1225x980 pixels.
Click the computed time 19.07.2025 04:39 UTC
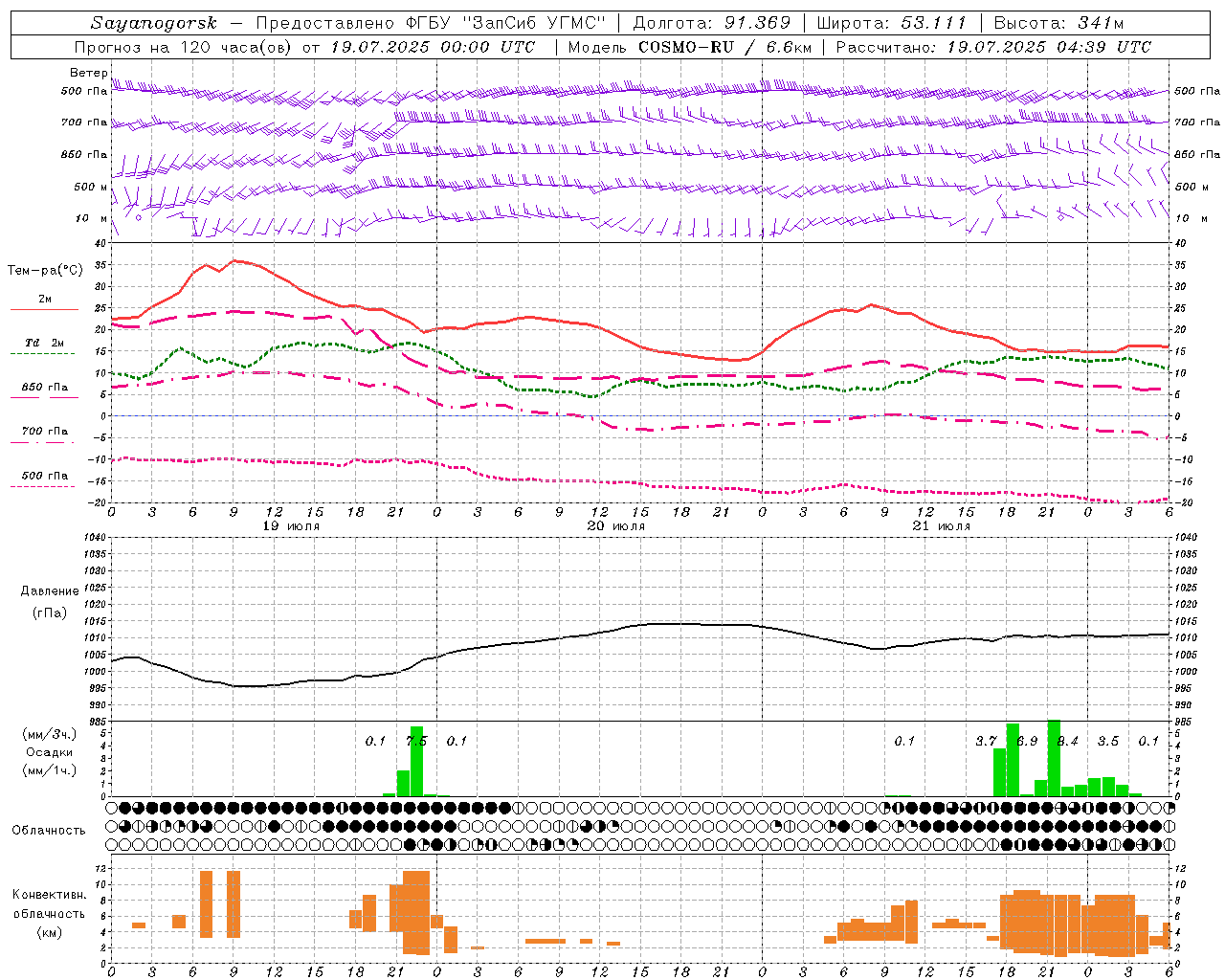point(1049,47)
